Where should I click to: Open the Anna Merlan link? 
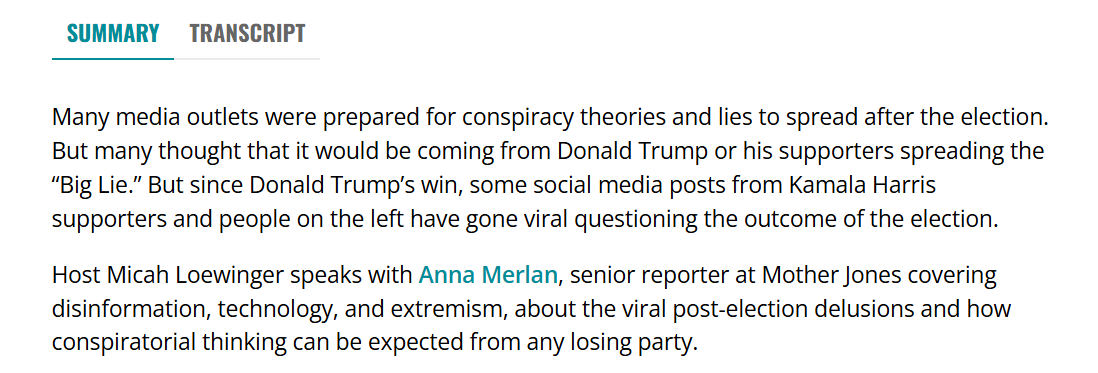(488, 275)
